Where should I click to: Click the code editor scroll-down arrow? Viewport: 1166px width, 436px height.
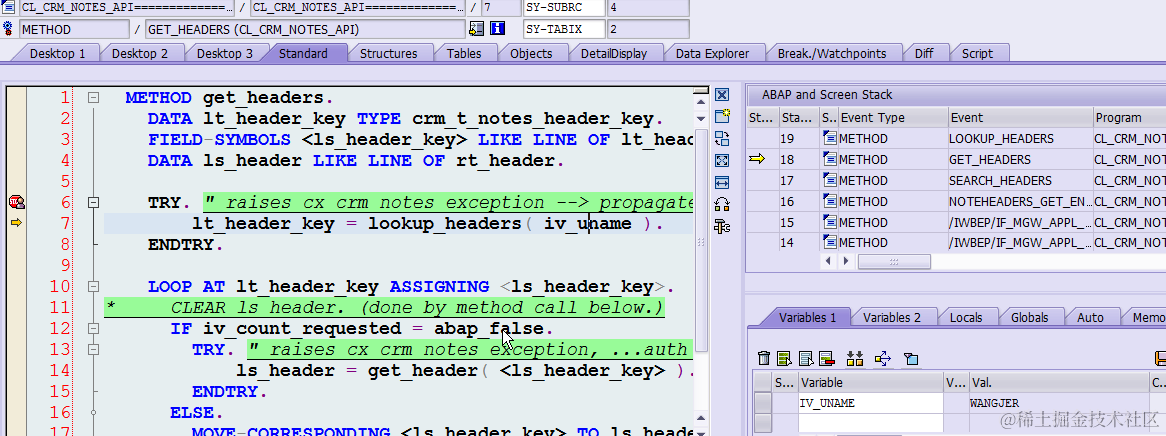point(700,119)
